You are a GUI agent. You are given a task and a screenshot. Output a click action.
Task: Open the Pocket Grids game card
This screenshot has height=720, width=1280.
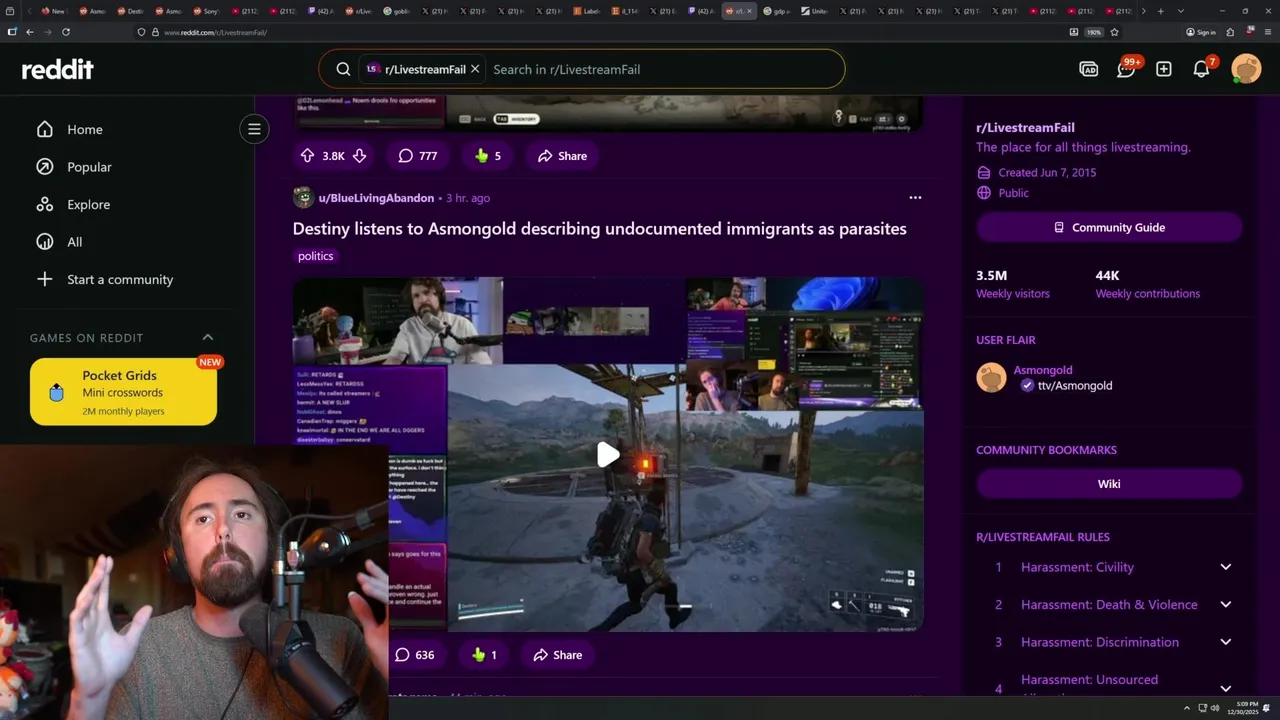pyautogui.click(x=123, y=392)
